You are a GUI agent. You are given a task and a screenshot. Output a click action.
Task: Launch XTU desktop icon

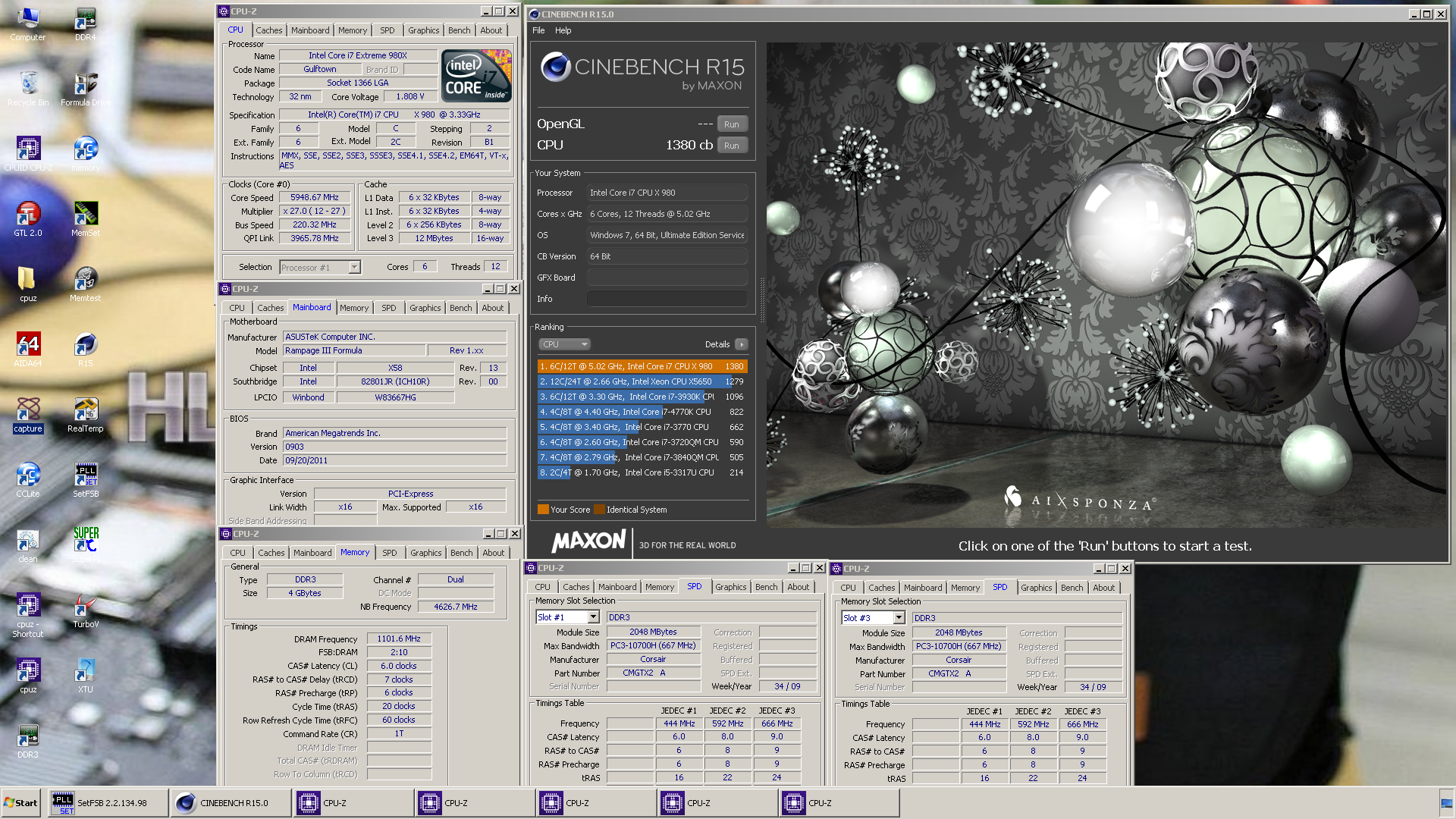pos(86,676)
